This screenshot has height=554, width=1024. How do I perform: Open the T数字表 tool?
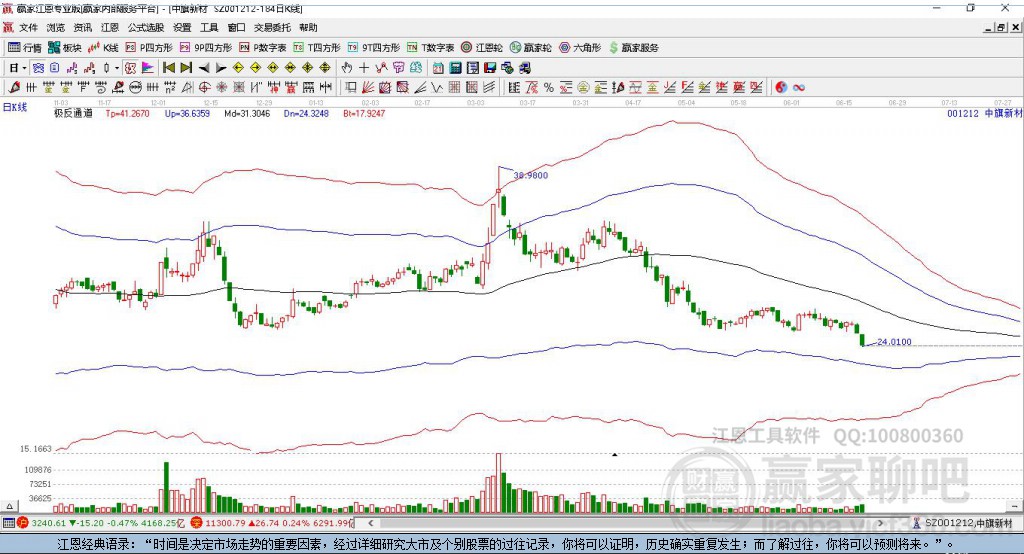tap(430, 48)
